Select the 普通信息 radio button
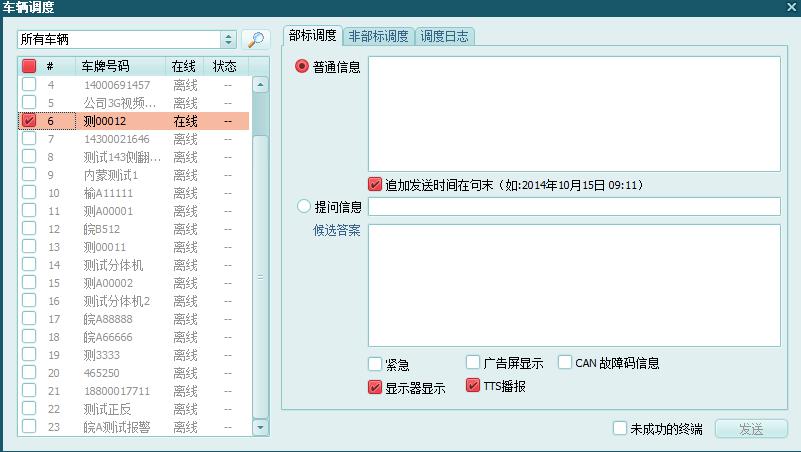This screenshot has height=452, width=801. coord(303,67)
